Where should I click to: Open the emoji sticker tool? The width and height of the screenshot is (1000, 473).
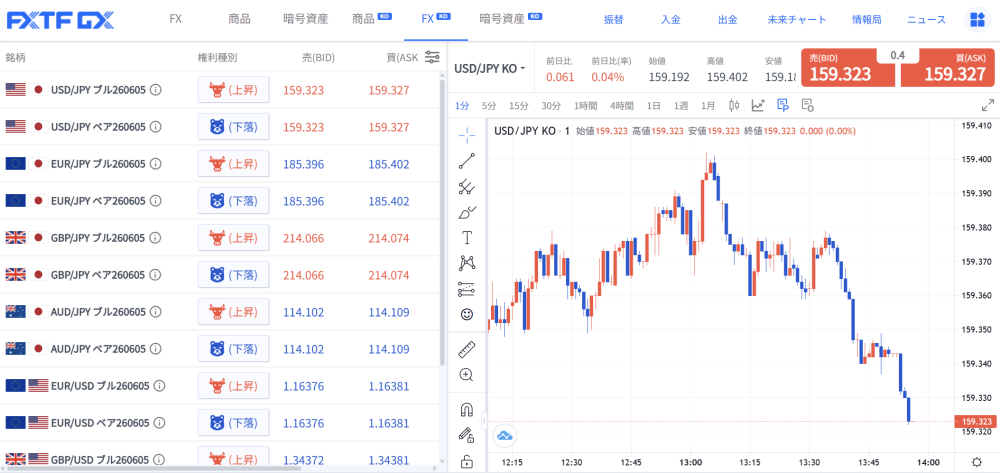coord(466,314)
